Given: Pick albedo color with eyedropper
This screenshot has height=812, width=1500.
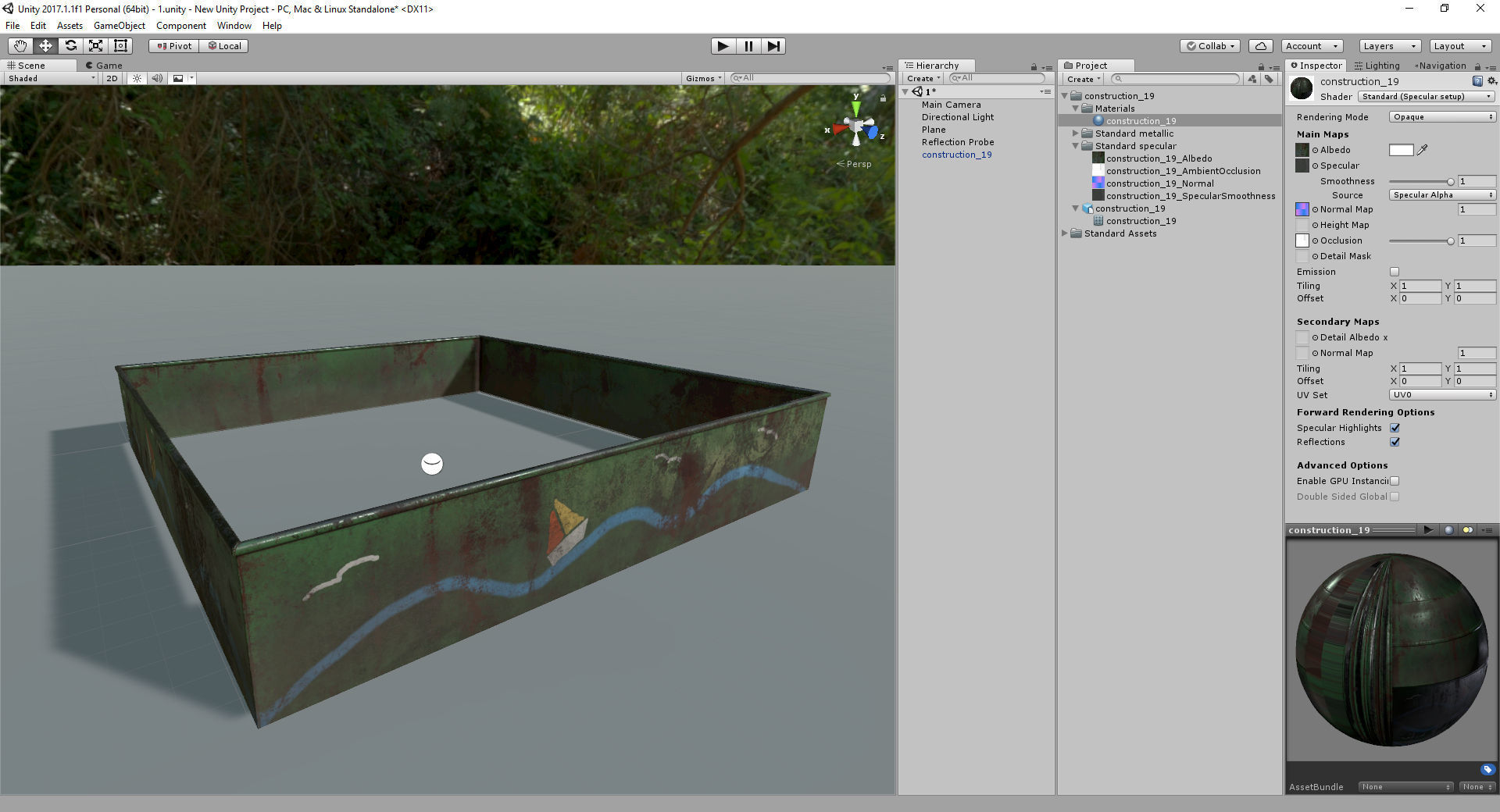Looking at the screenshot, I should click(1423, 150).
